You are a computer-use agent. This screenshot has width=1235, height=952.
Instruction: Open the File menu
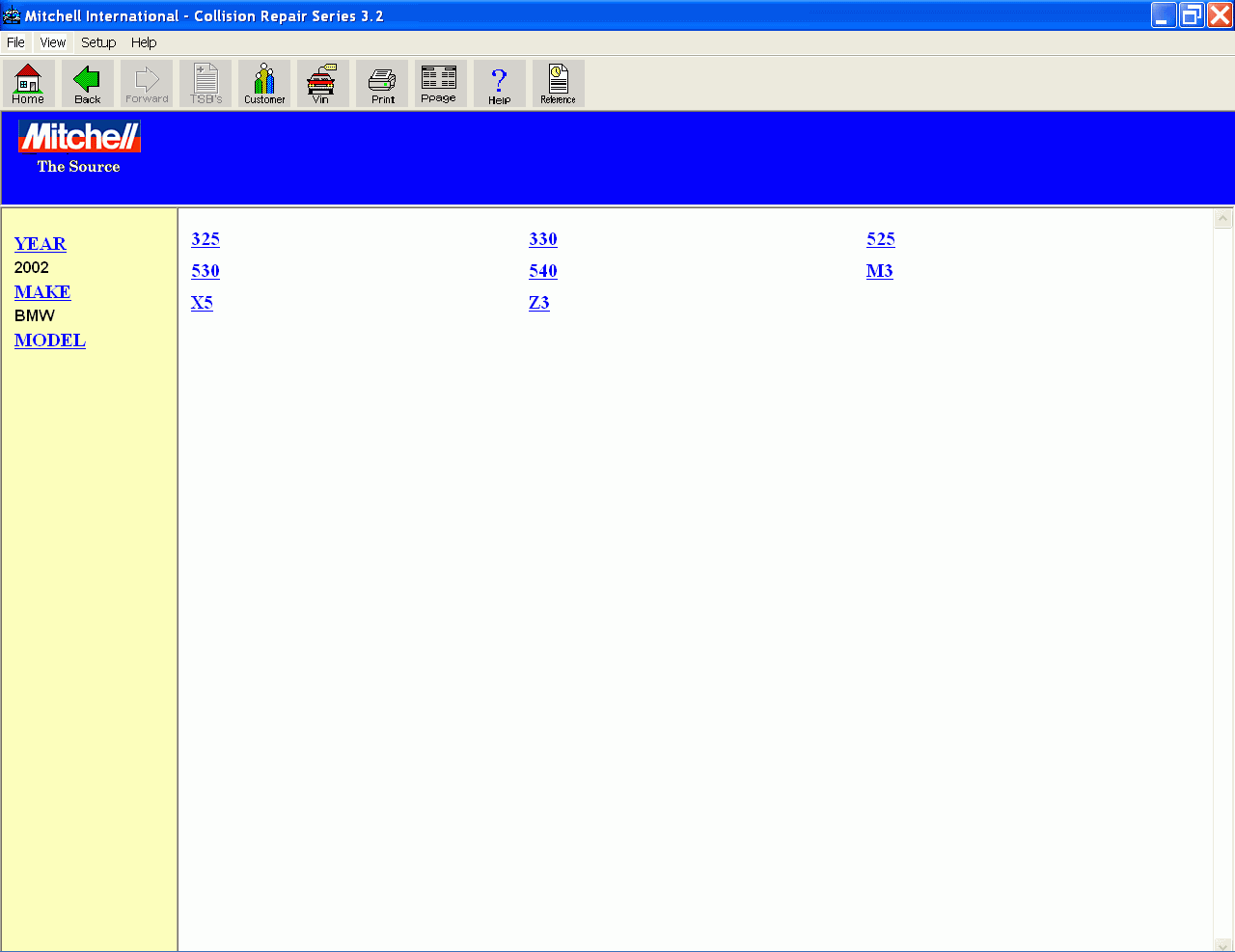click(15, 42)
